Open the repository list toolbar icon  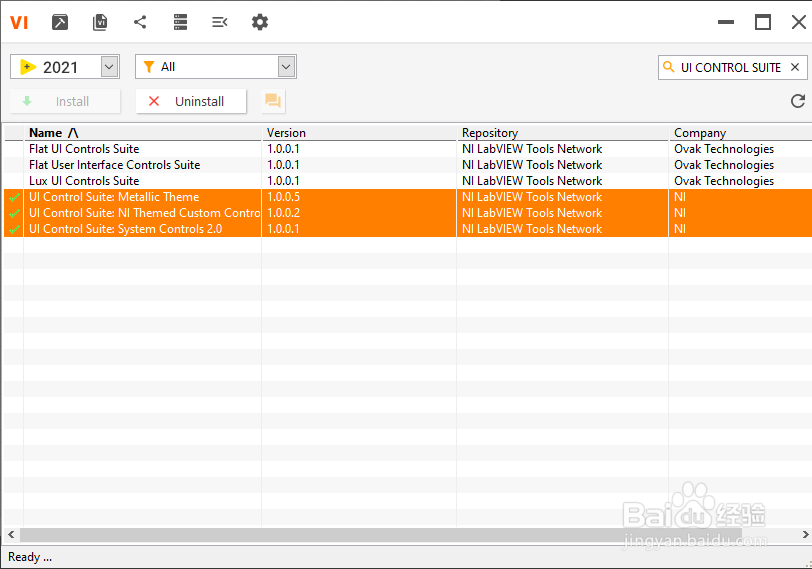click(180, 22)
